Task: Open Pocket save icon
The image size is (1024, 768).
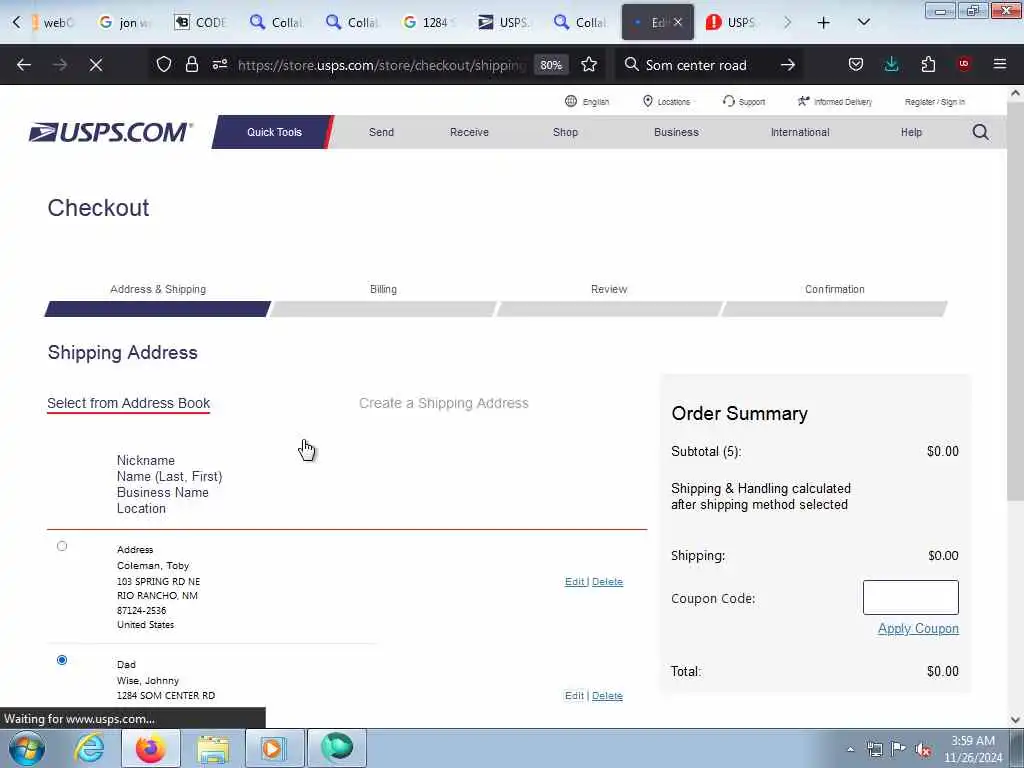Action: (x=856, y=65)
